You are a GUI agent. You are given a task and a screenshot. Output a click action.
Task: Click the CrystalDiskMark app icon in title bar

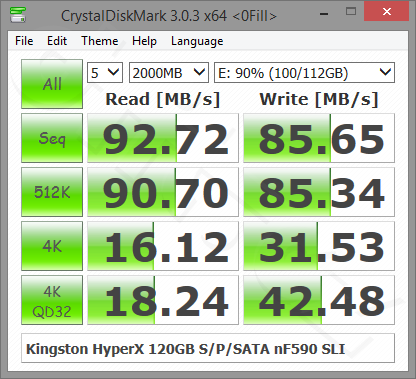click(x=18, y=15)
